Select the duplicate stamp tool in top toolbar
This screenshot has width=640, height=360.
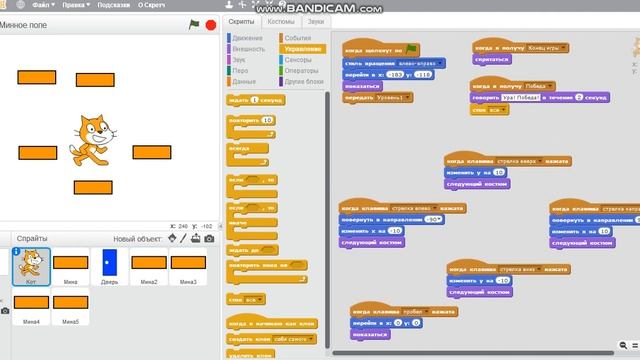tap(229, 4)
